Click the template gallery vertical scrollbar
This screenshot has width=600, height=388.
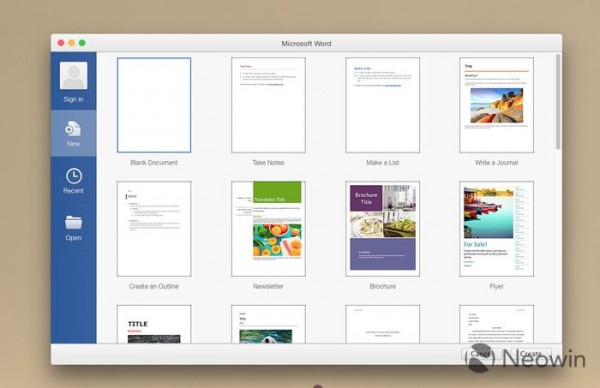point(558,102)
